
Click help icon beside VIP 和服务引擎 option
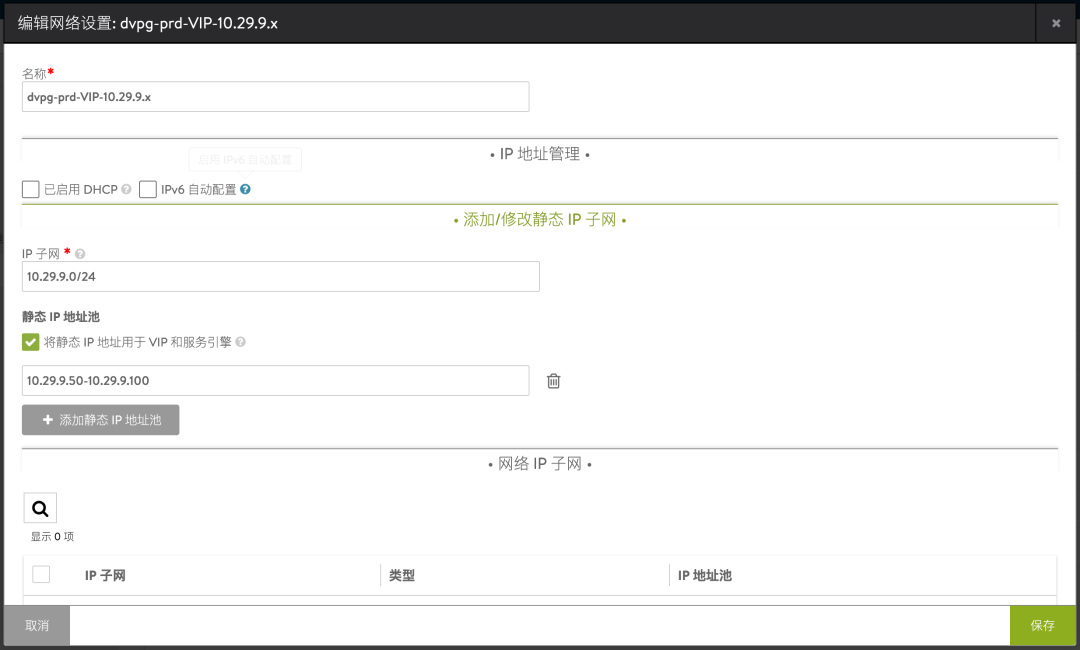pos(240,342)
